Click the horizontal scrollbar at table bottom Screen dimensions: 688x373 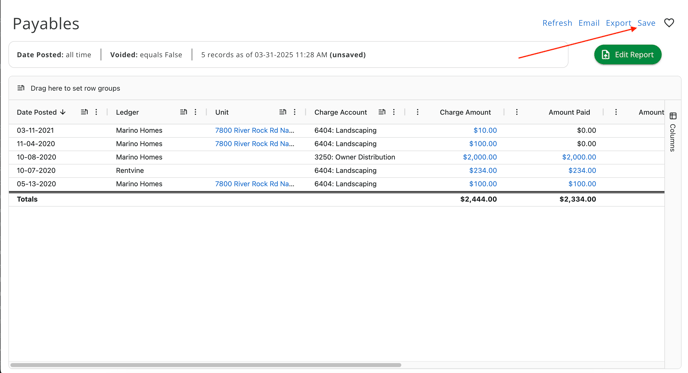click(x=206, y=365)
